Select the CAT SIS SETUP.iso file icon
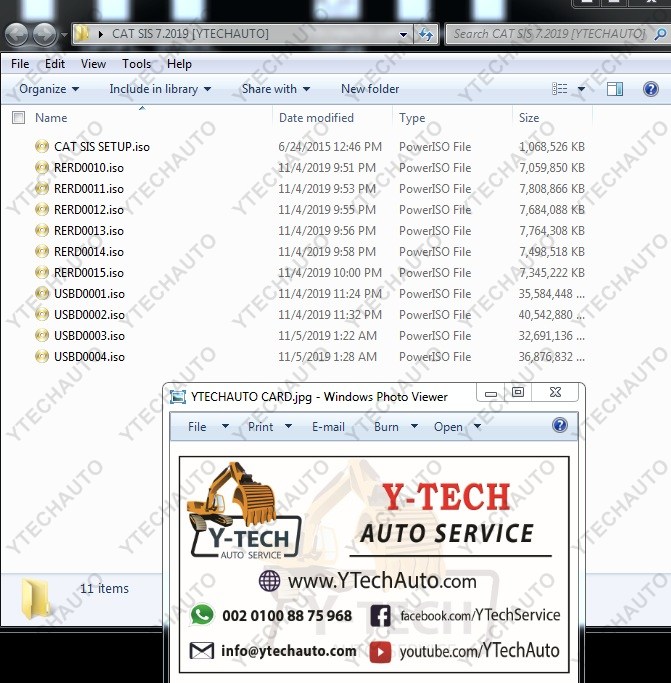Viewport: 671px width, 683px height. 42,147
